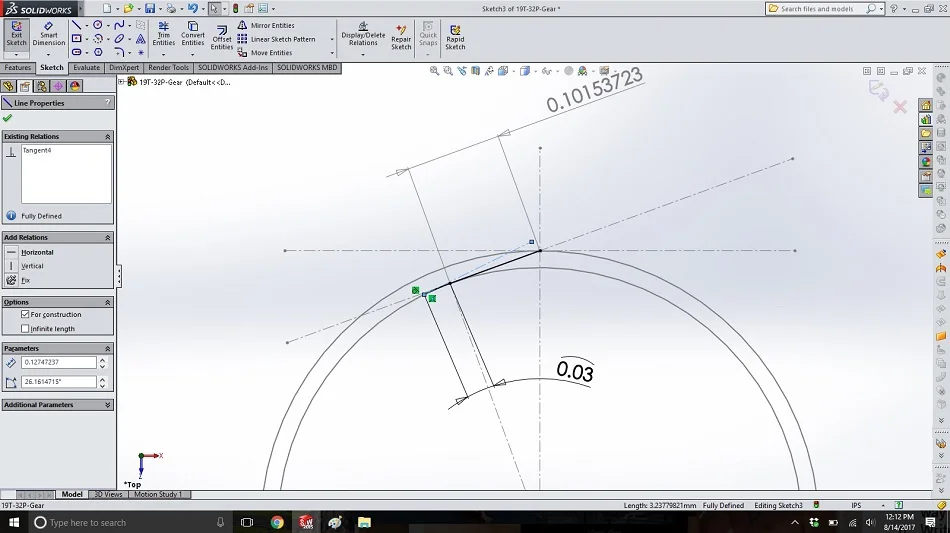Click Move Entities

pyautogui.click(x=265, y=53)
